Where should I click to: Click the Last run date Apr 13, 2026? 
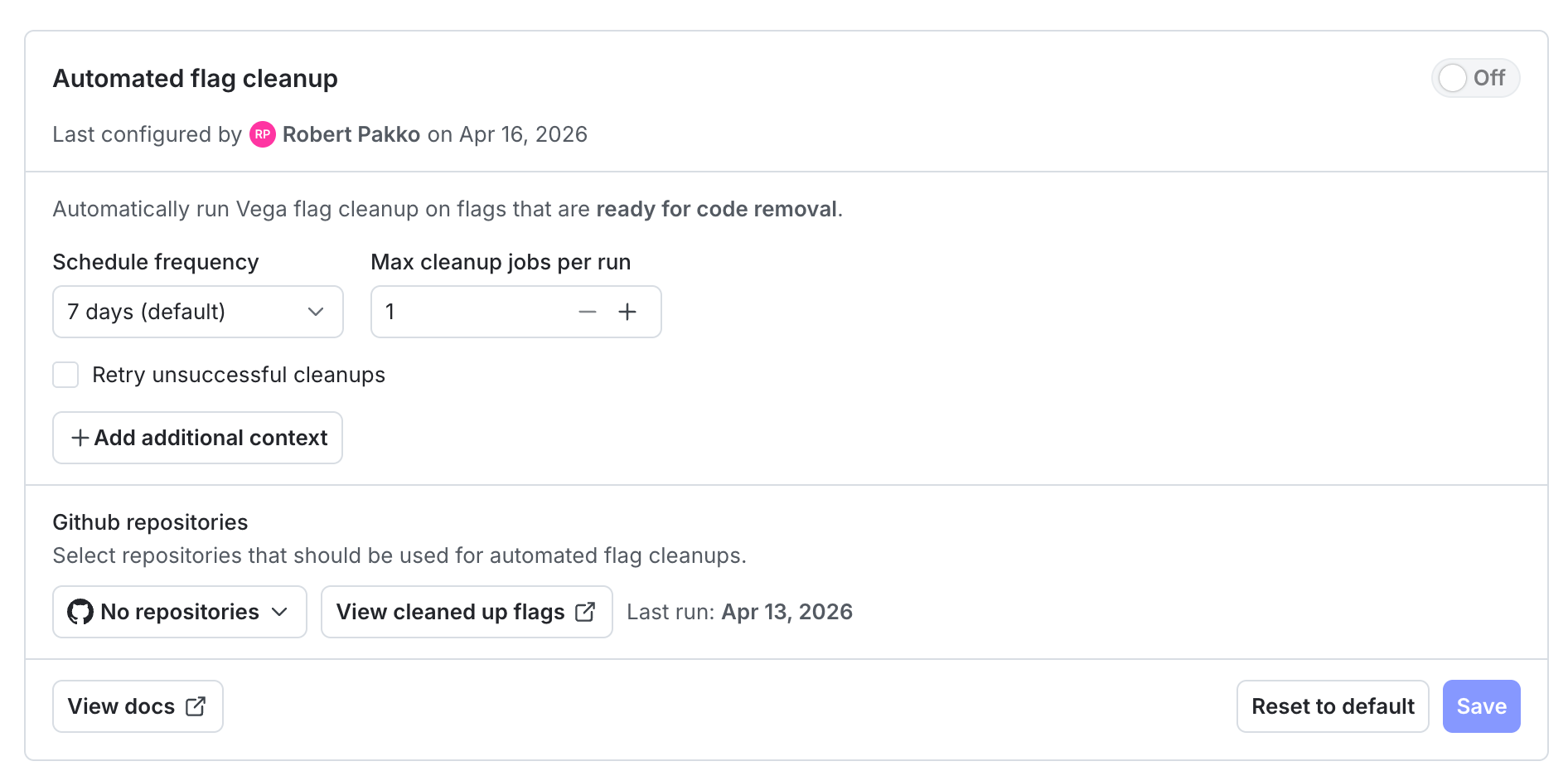point(786,611)
